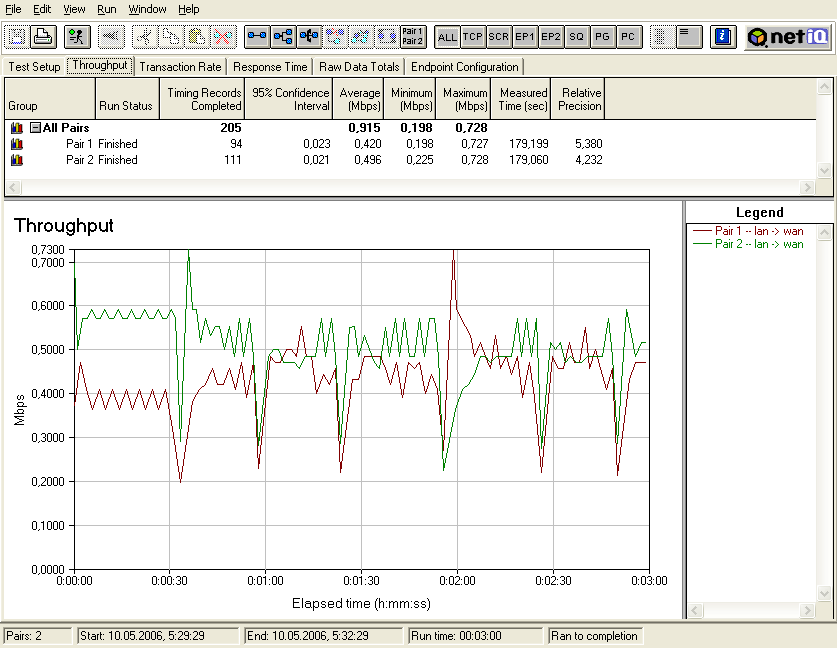
Task: Click the NetIQ logo button
Action: click(788, 37)
